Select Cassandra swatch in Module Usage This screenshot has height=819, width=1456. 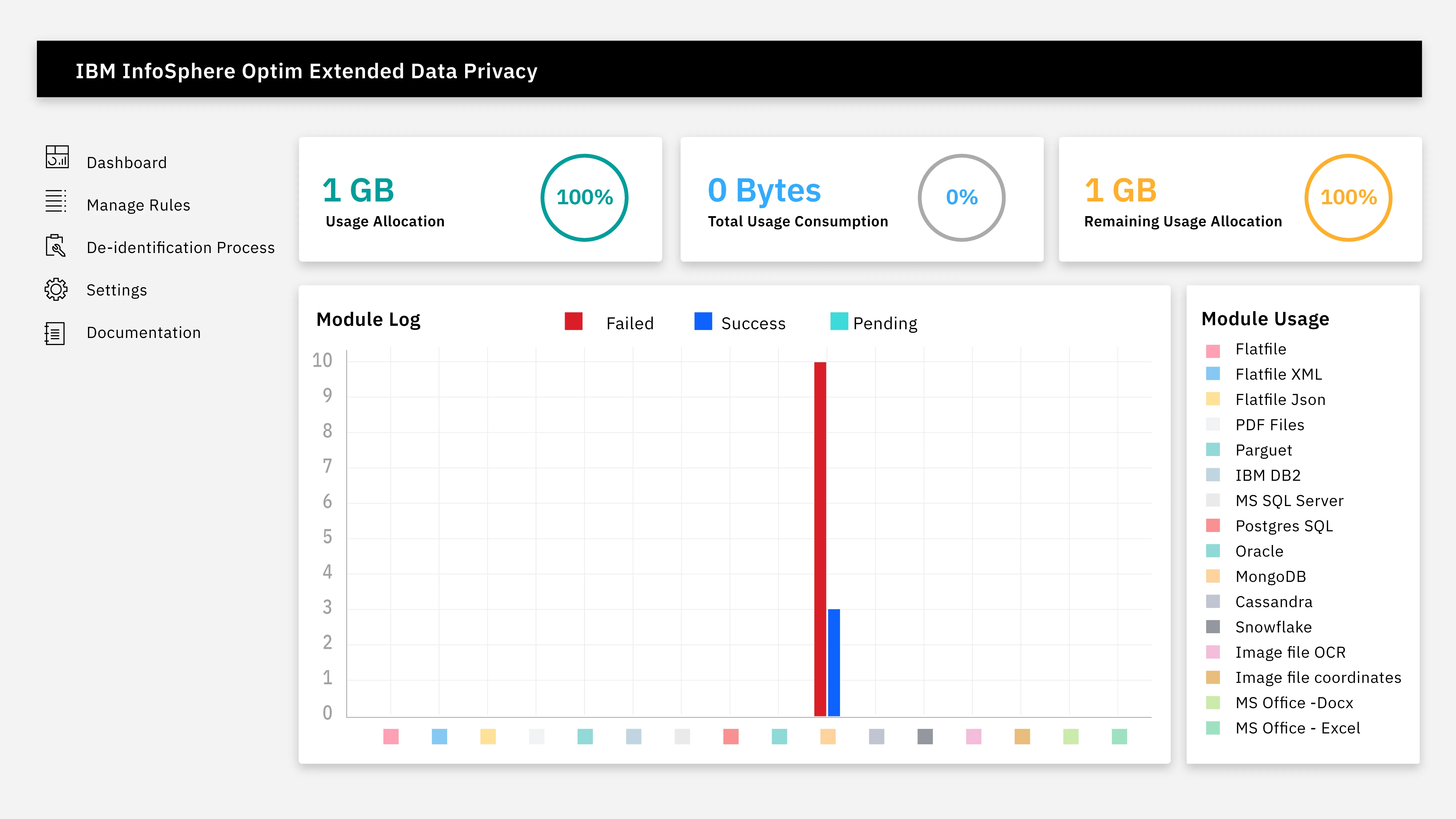1213,601
